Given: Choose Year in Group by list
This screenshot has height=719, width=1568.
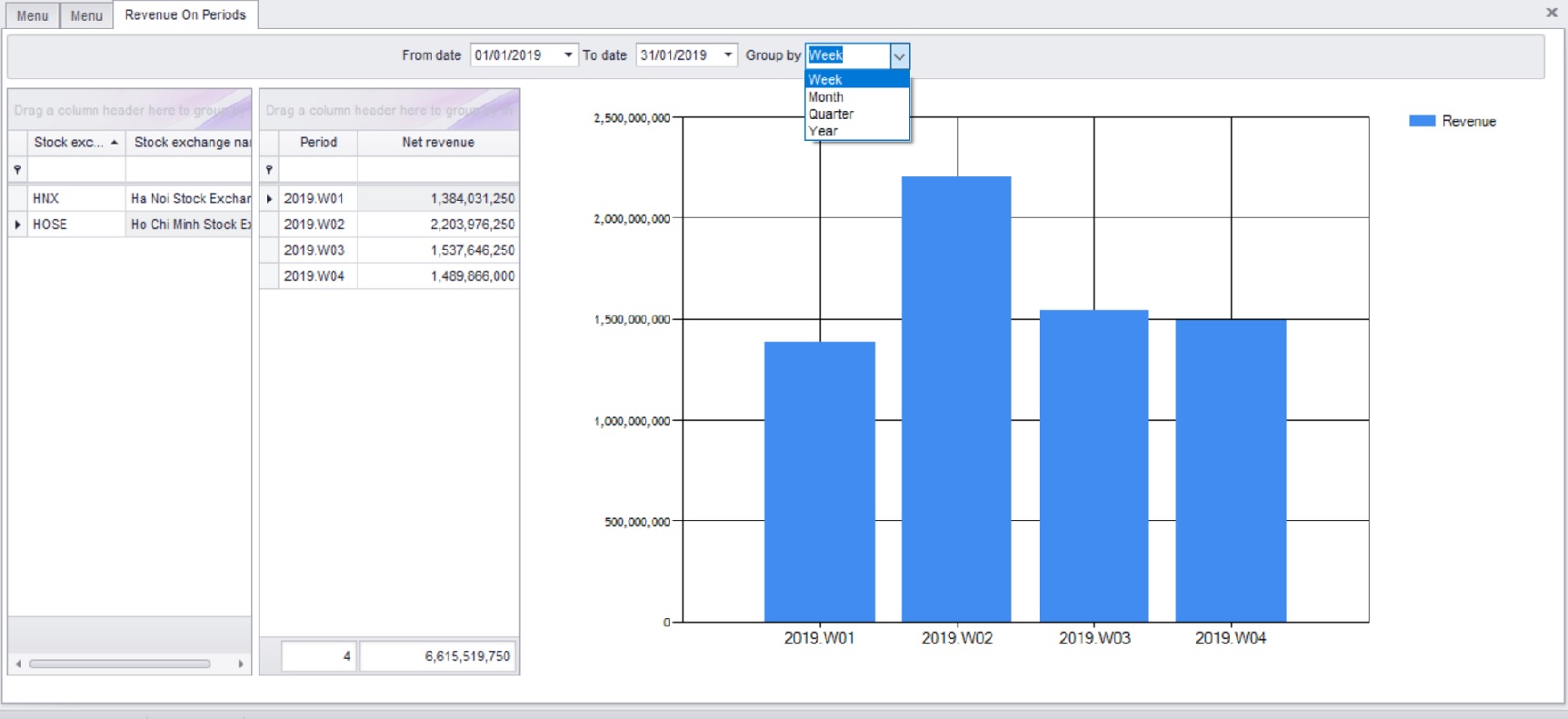Looking at the screenshot, I should click(857, 131).
